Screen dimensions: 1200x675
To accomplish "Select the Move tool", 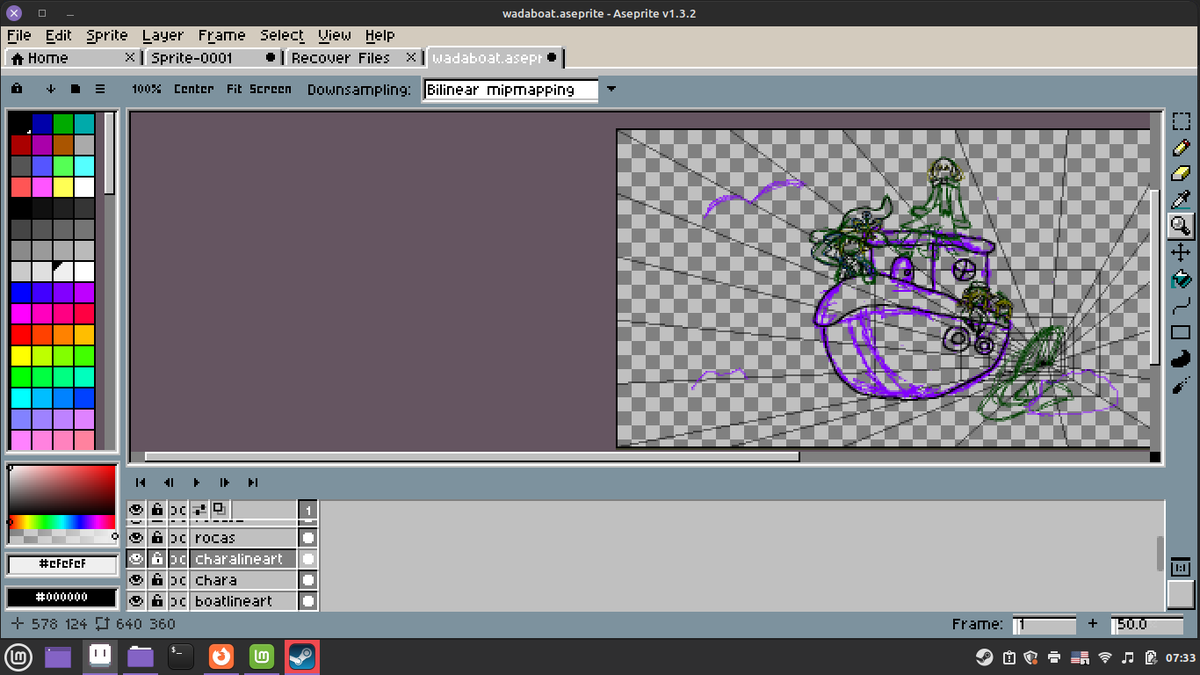I will coord(1180,252).
